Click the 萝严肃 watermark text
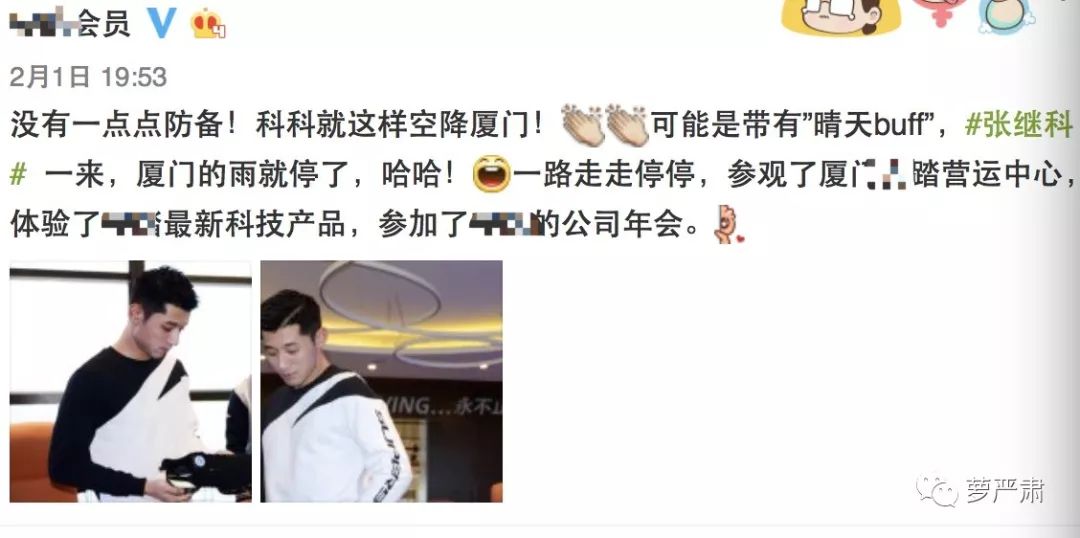 [1005, 491]
